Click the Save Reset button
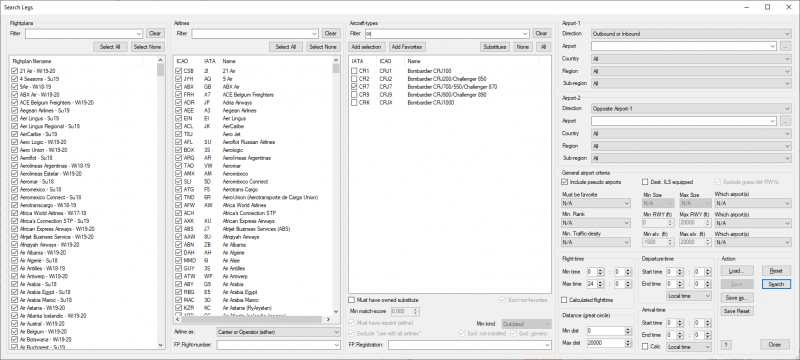Image resolution: width=800 pixels, height=360 pixels. click(x=737, y=311)
